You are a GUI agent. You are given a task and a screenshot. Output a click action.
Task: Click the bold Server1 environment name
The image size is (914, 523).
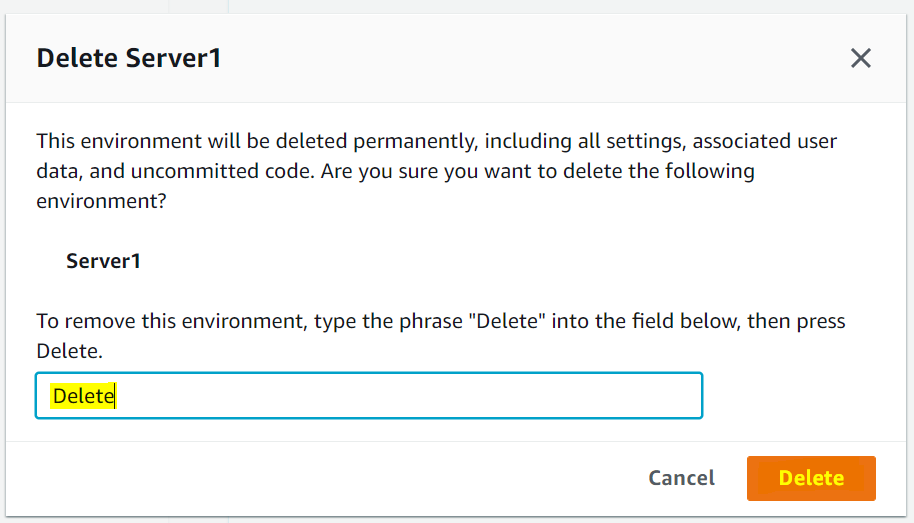pos(103,261)
